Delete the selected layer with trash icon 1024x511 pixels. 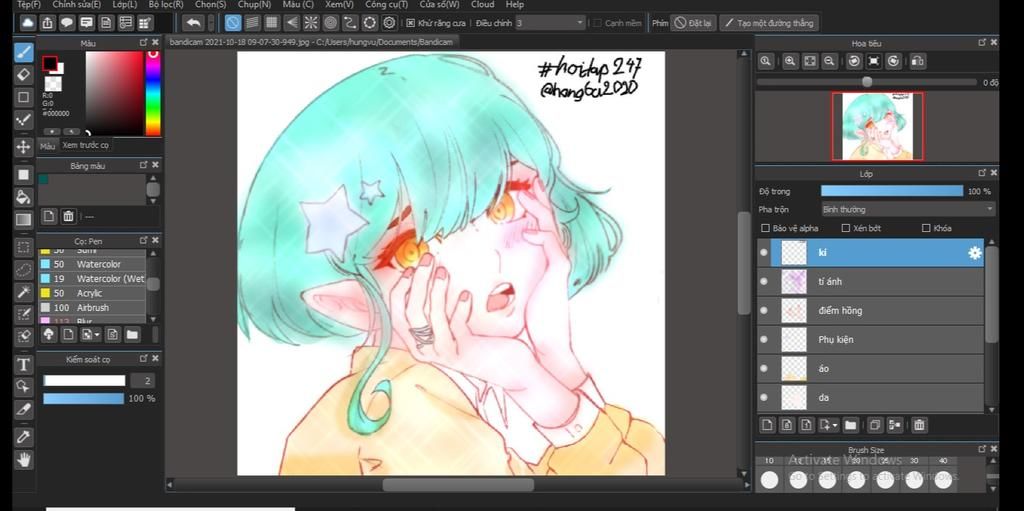point(919,425)
